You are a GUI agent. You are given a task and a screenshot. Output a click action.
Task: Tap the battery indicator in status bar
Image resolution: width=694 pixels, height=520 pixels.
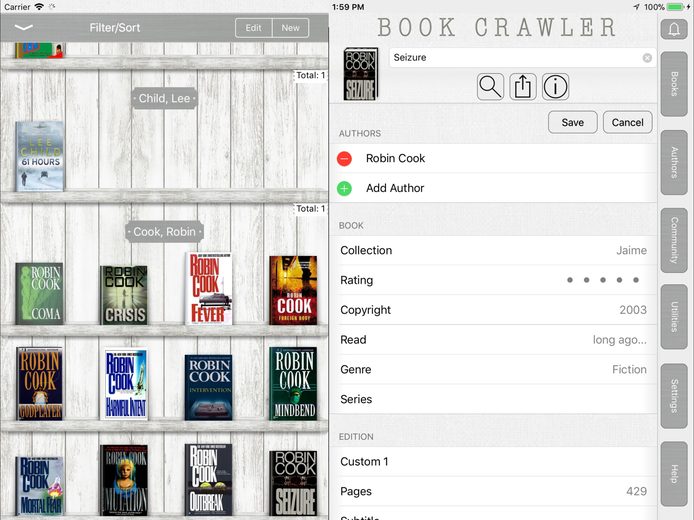(676, 7)
